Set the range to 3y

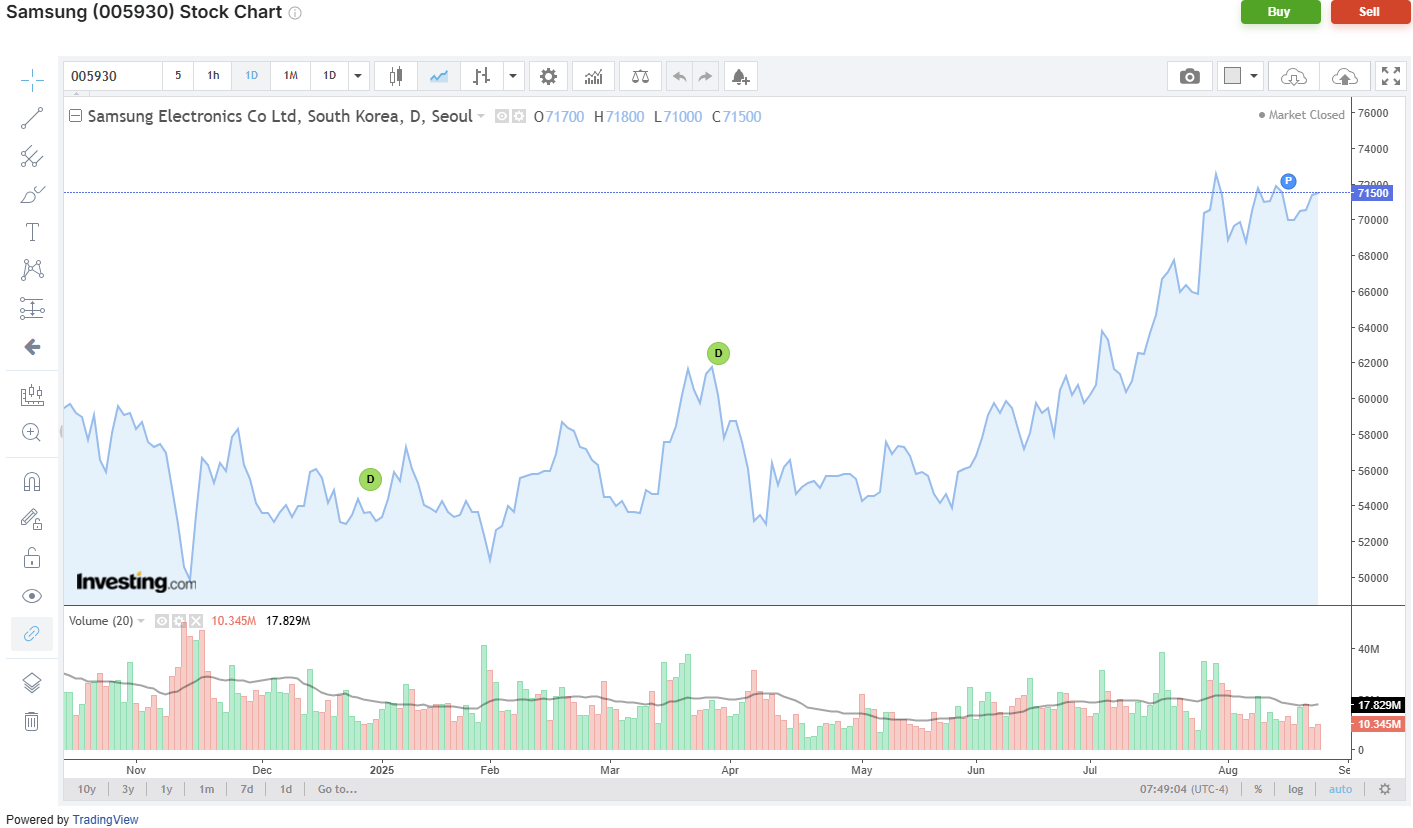click(128, 789)
